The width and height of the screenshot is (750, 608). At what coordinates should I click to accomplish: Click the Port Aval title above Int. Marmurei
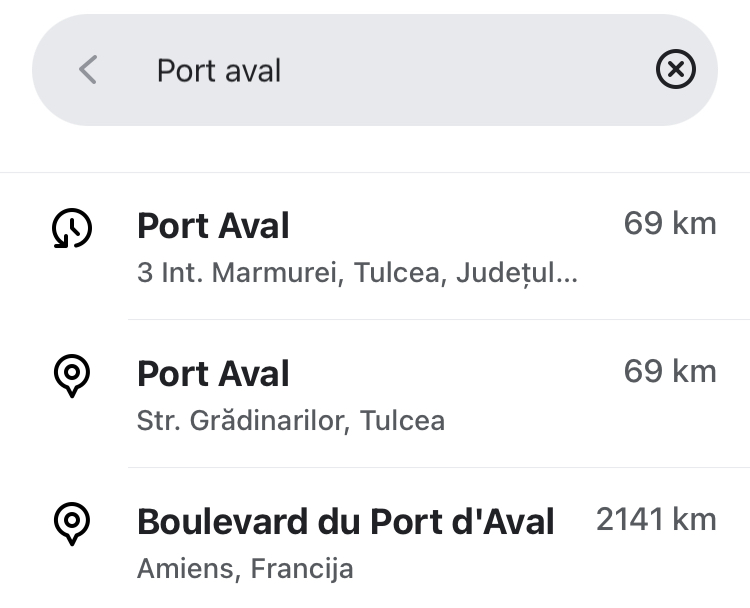(213, 226)
